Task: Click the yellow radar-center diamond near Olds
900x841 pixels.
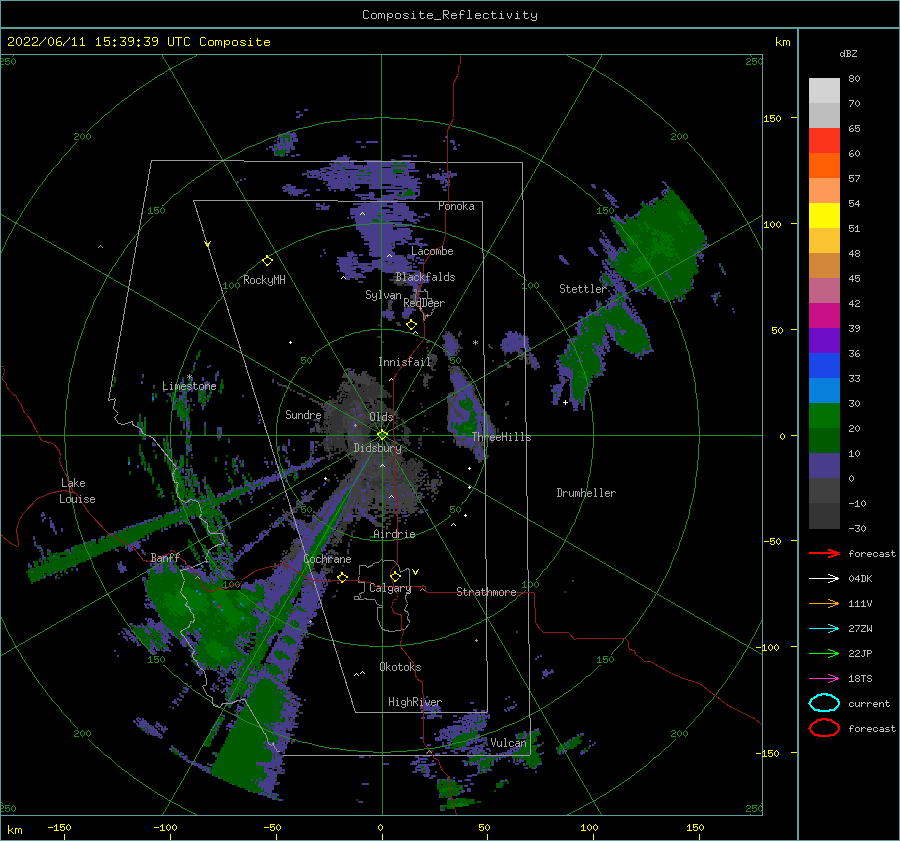Action: (382, 435)
